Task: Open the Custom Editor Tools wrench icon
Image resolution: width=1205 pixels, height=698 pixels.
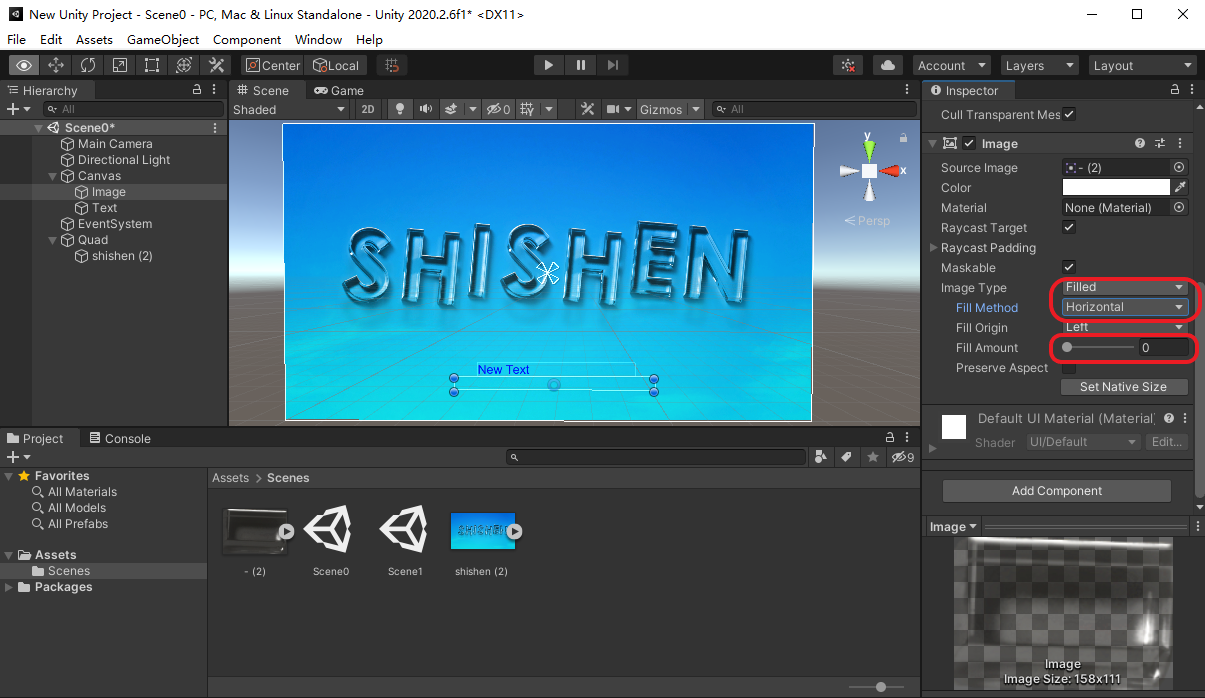Action: [216, 65]
